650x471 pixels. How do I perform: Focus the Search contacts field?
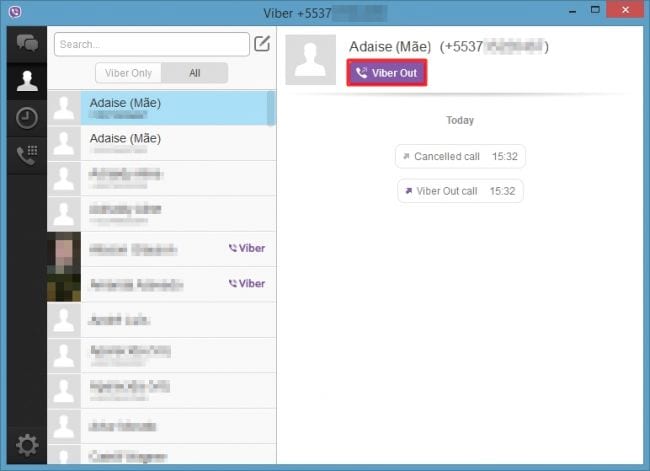[152, 44]
